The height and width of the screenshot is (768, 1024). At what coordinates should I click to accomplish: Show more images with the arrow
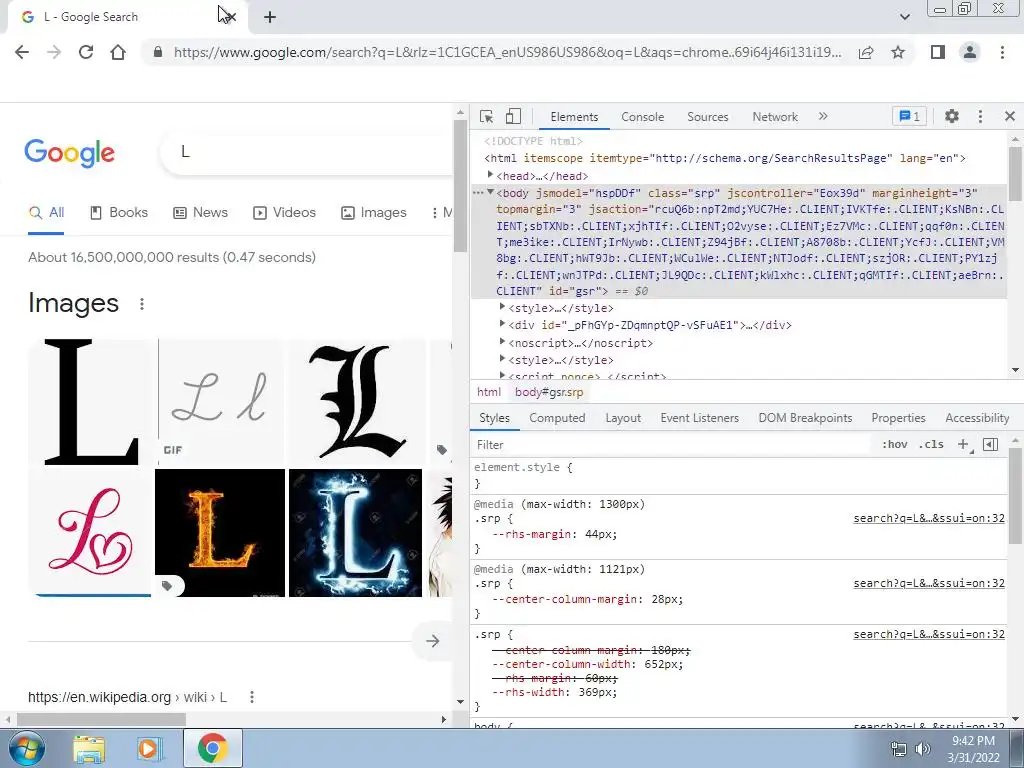(x=432, y=641)
